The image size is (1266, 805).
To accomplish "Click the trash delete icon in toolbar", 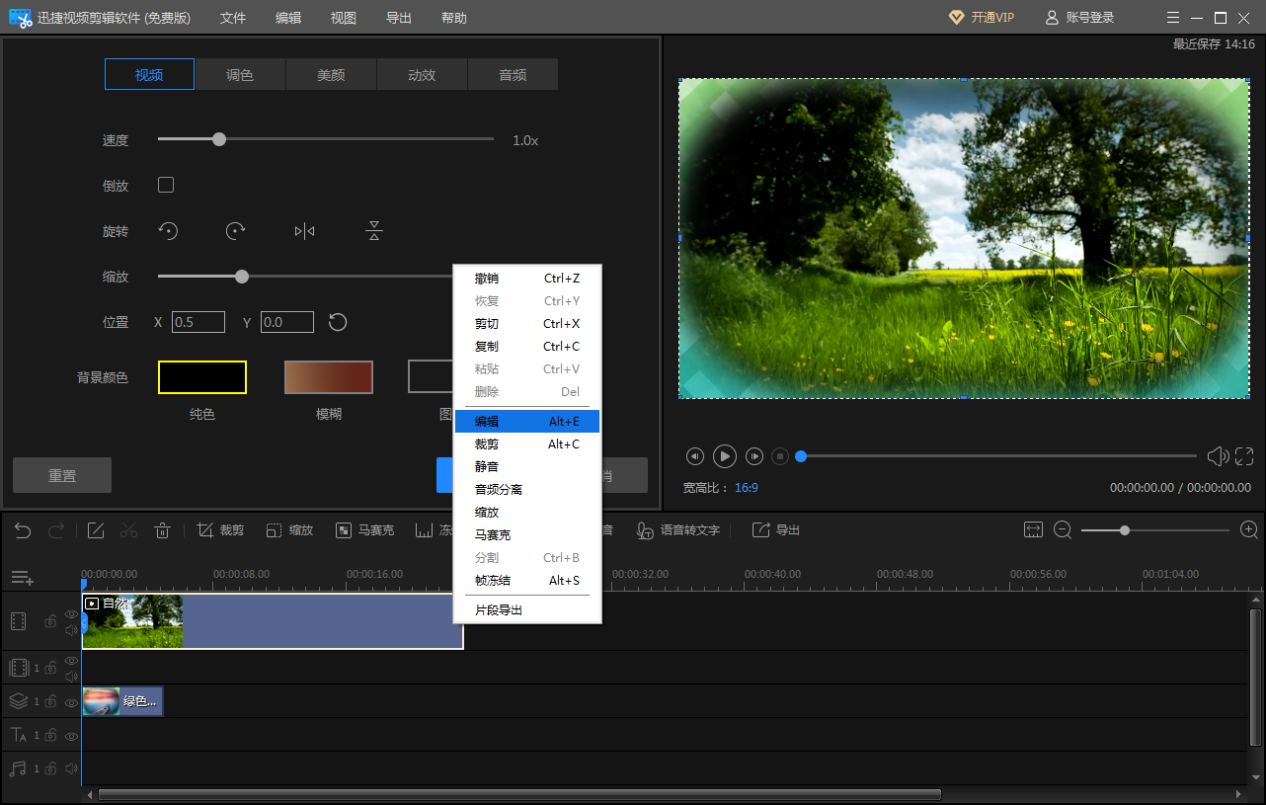I will coord(163,530).
